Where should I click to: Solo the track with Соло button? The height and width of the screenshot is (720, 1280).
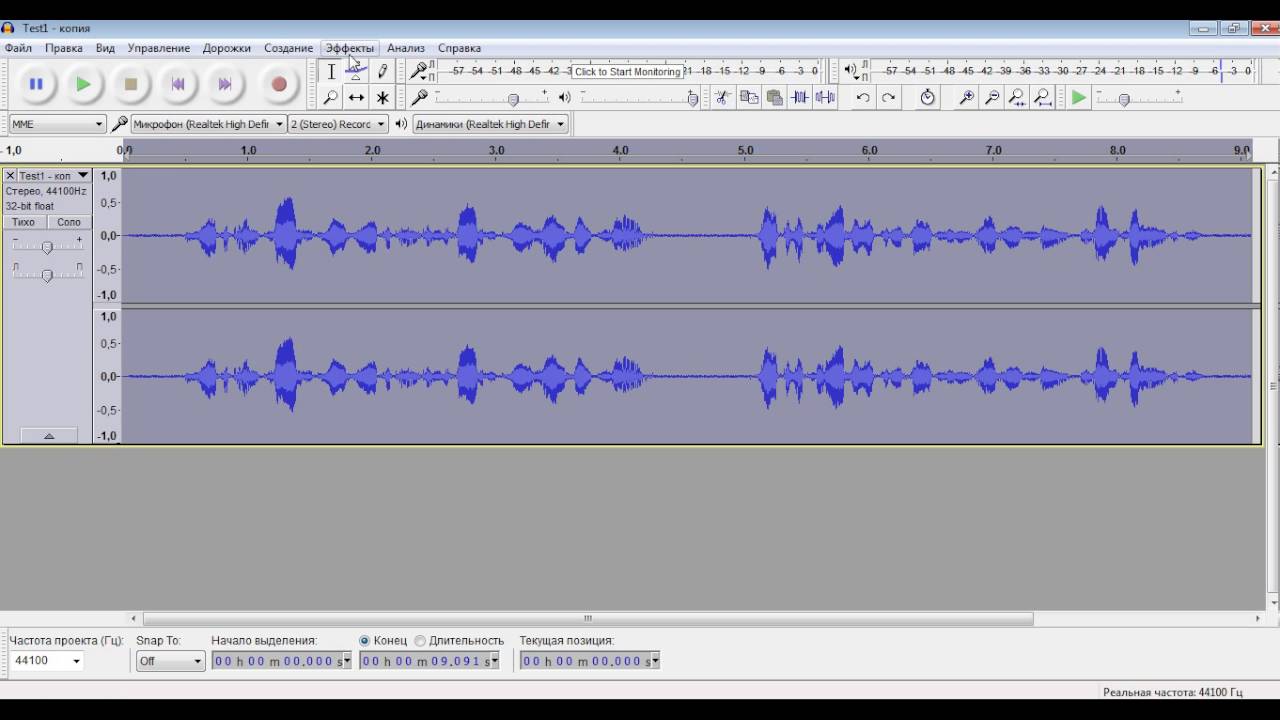(x=69, y=222)
